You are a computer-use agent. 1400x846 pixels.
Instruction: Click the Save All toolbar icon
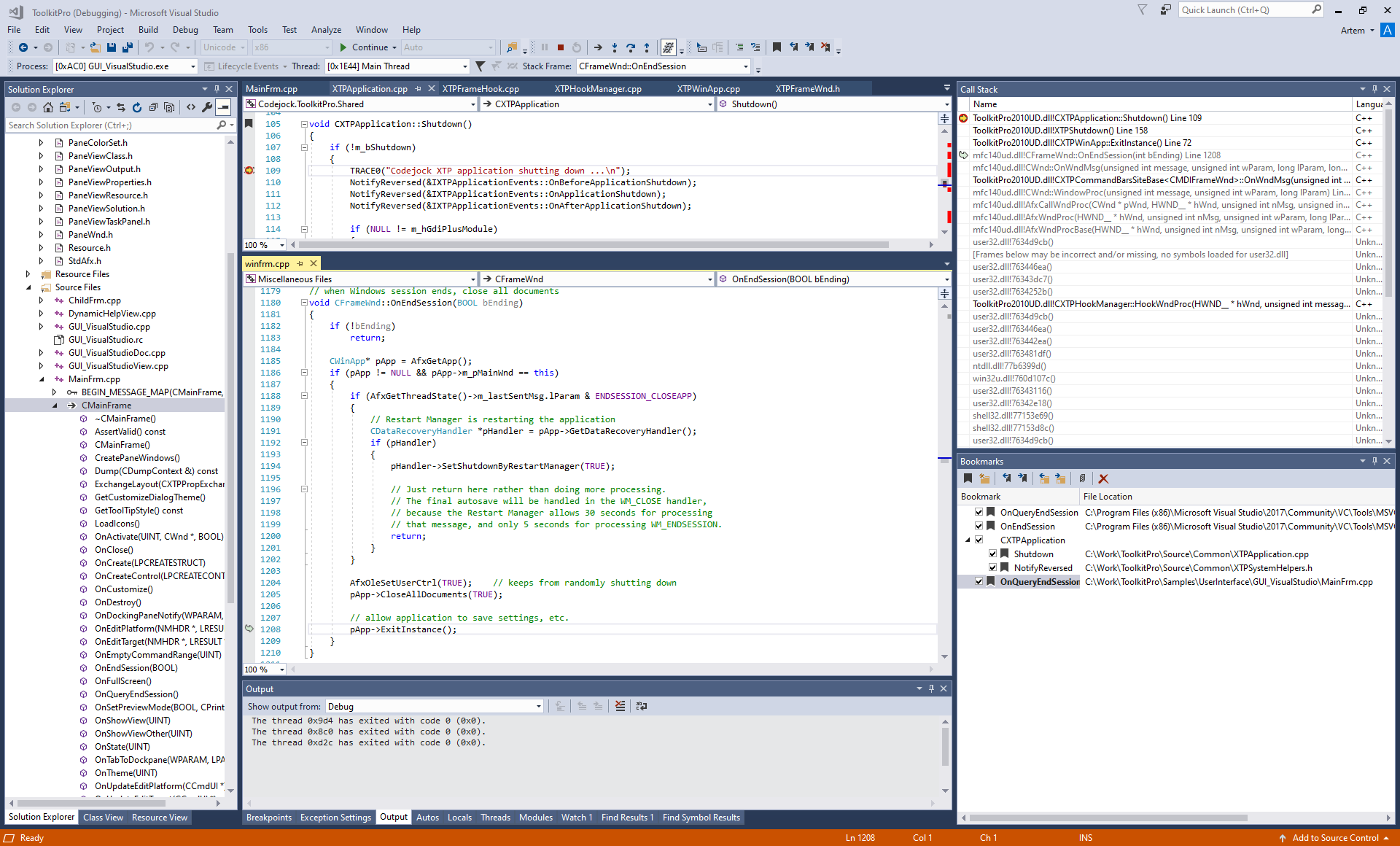point(128,47)
